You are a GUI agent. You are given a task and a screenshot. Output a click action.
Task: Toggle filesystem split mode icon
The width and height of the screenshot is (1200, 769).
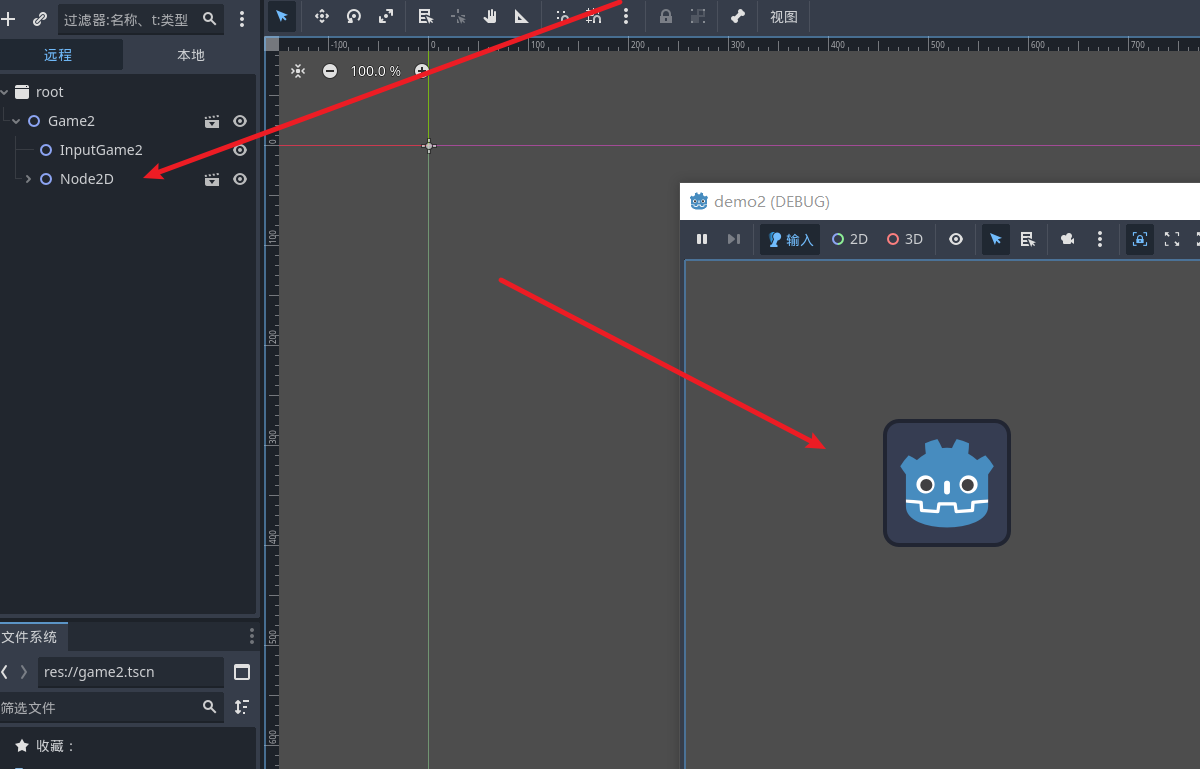[x=242, y=672]
